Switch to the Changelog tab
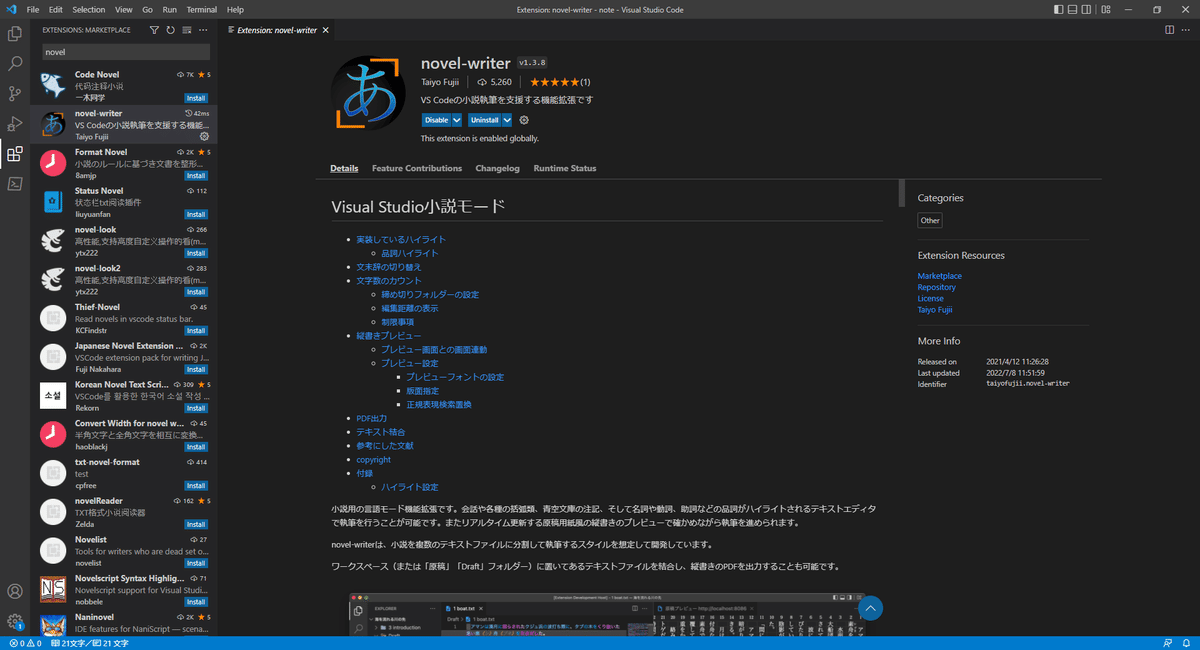 pyautogui.click(x=497, y=168)
